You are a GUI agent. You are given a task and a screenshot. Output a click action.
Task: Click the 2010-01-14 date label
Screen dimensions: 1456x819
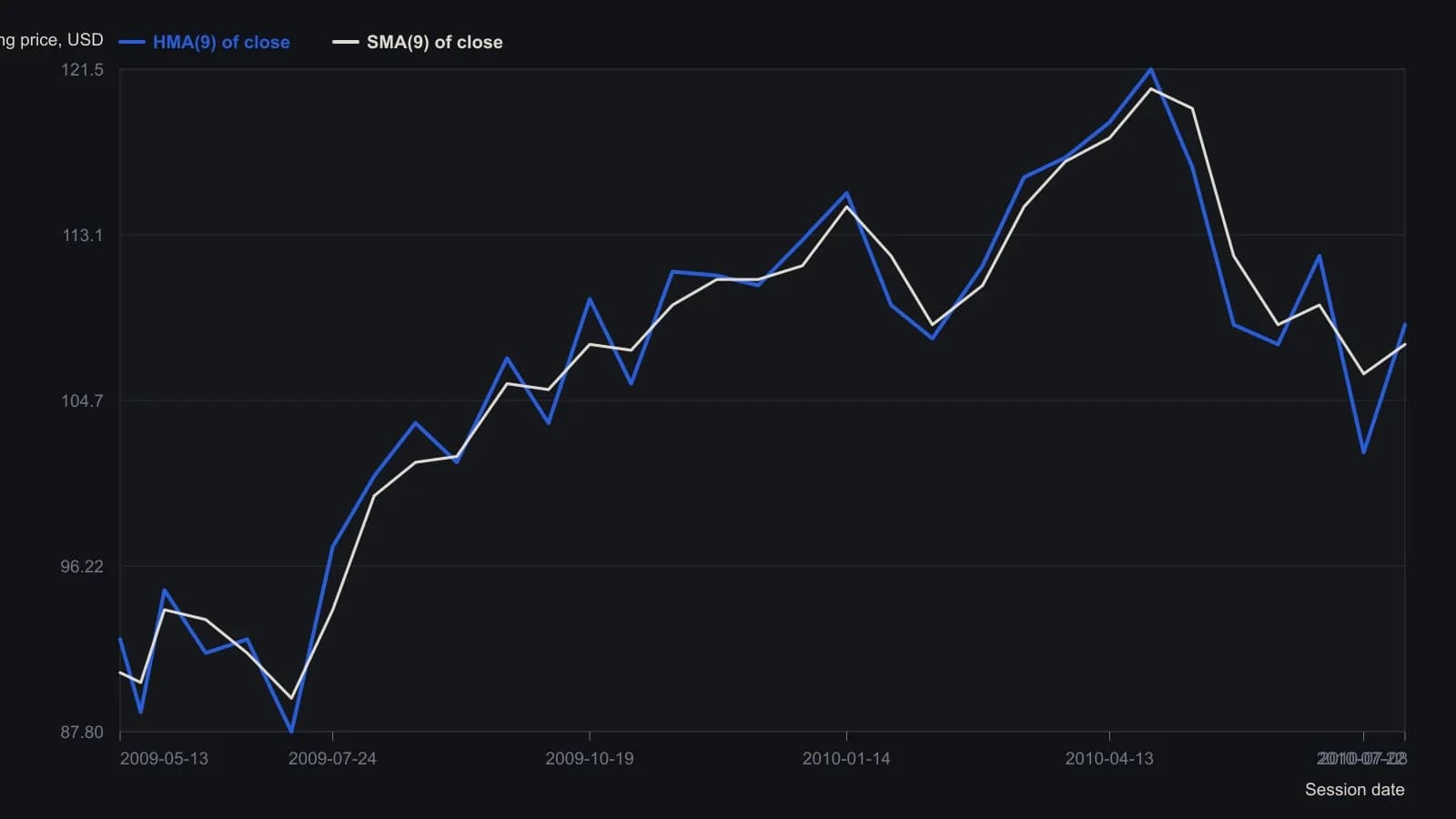coord(846,759)
